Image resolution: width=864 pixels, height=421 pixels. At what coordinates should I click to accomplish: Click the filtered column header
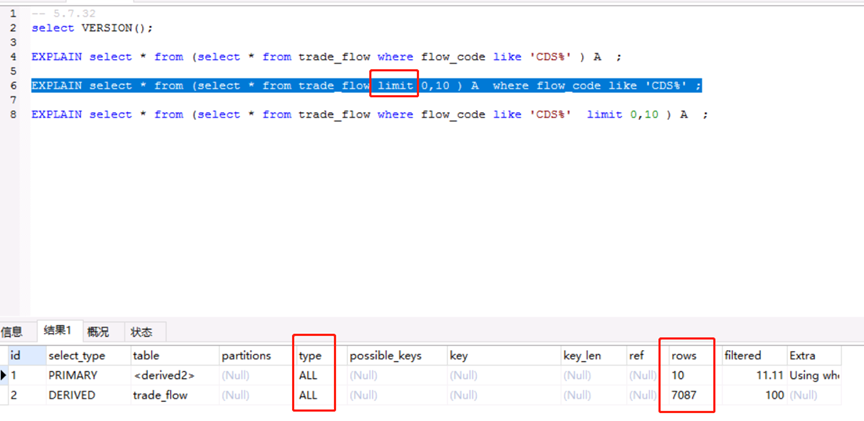[754, 355]
